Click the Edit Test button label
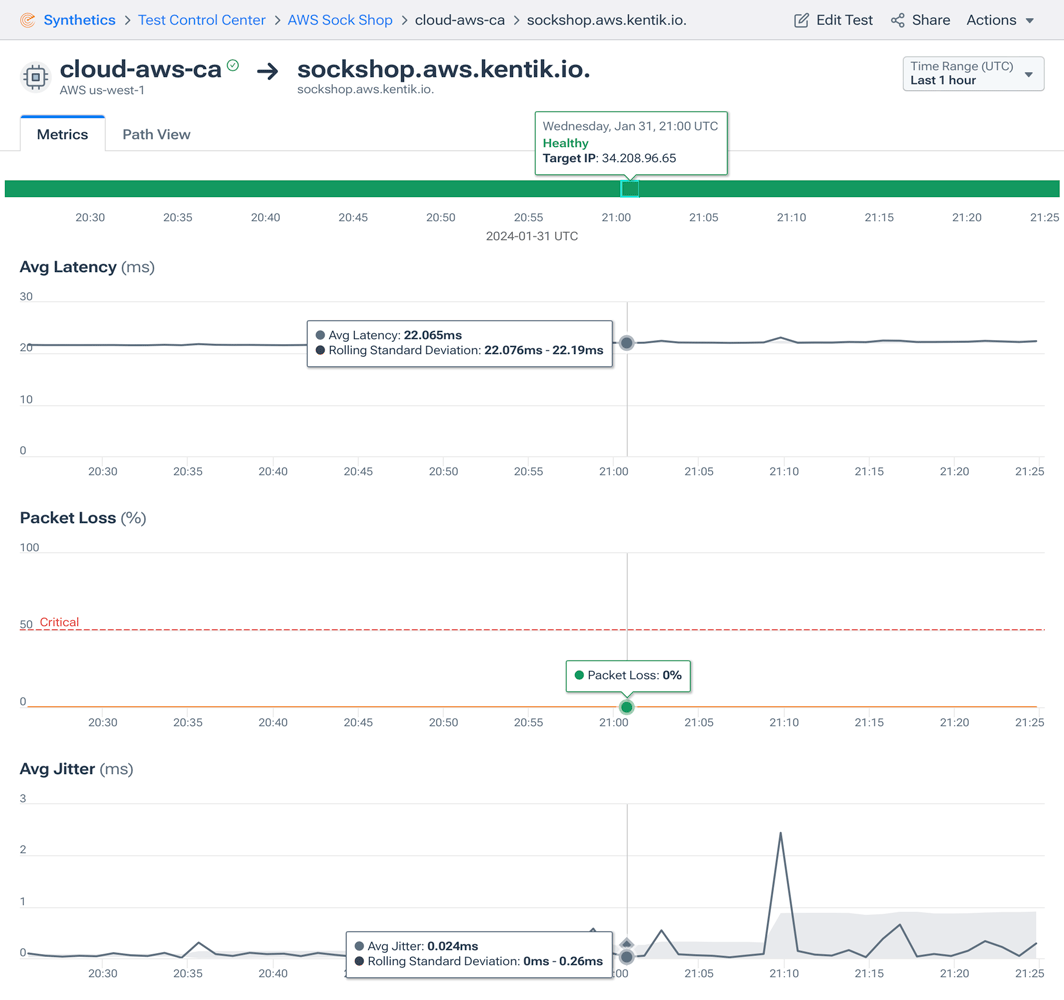 coord(843,19)
